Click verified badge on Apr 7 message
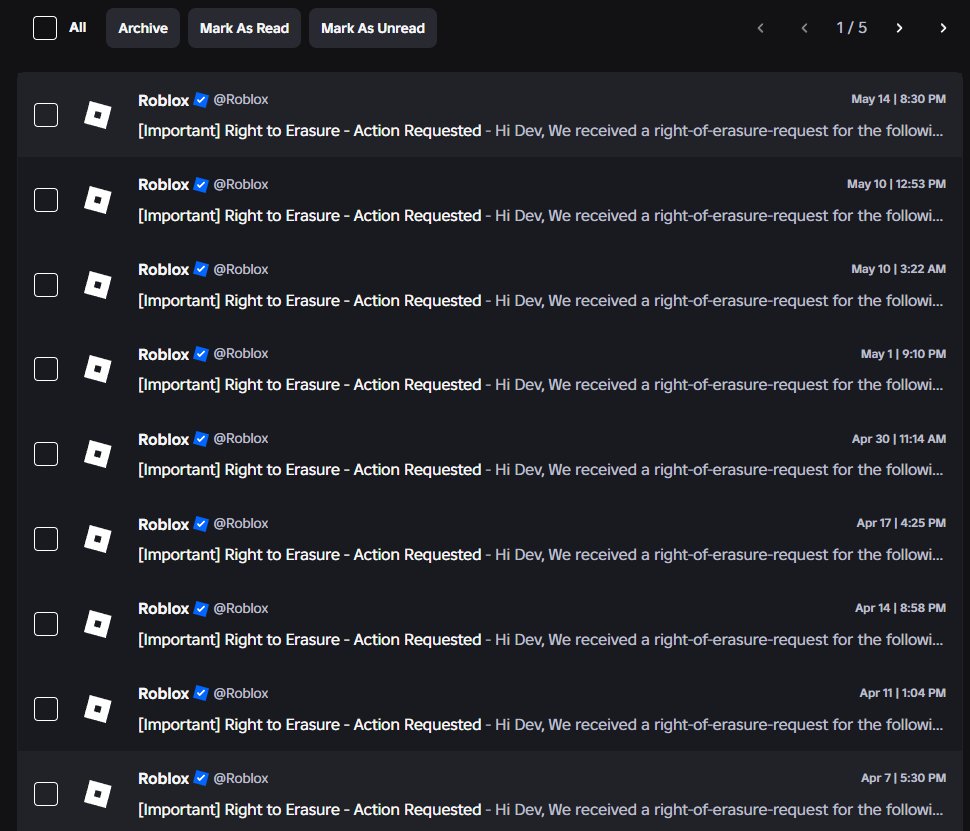This screenshot has width=970, height=831. [201, 778]
